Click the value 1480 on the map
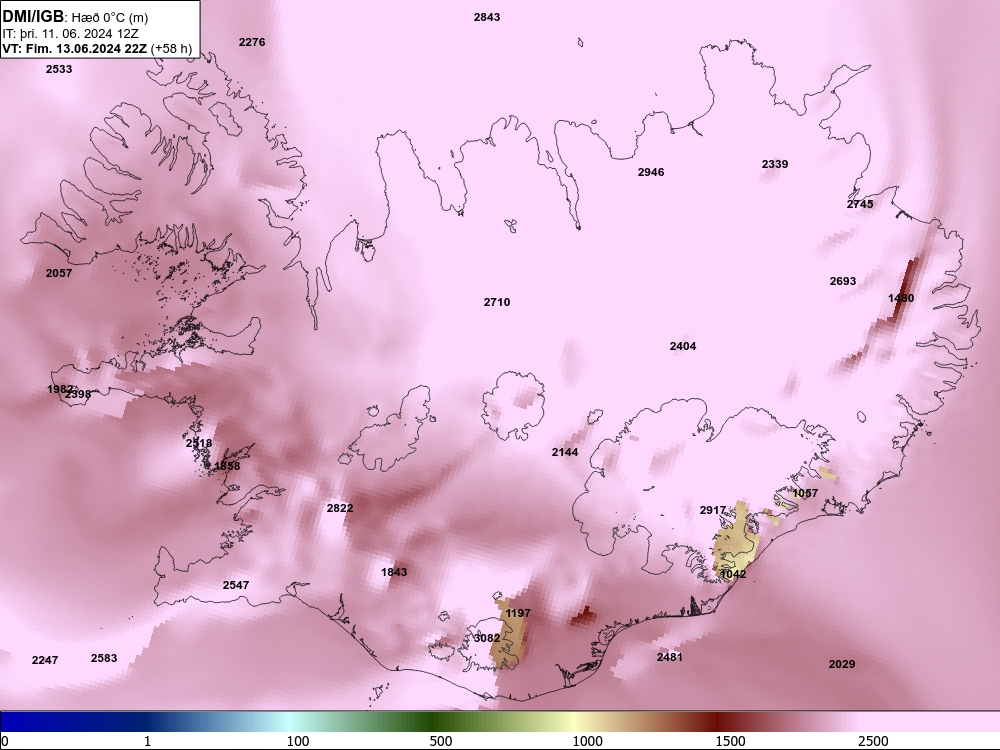Image resolution: width=1000 pixels, height=750 pixels. 901,298
